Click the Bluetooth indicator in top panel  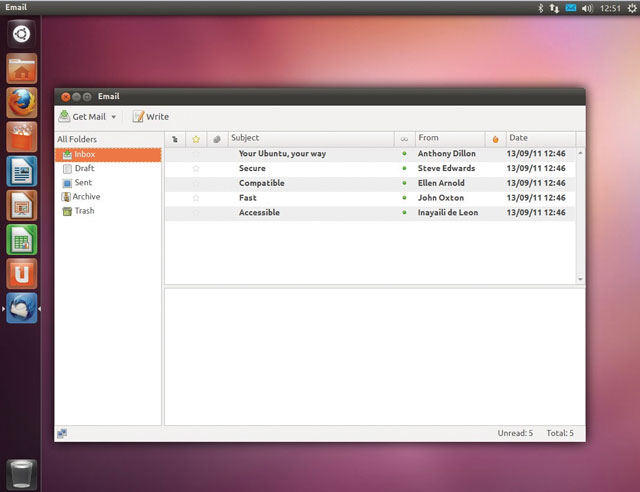pos(540,8)
